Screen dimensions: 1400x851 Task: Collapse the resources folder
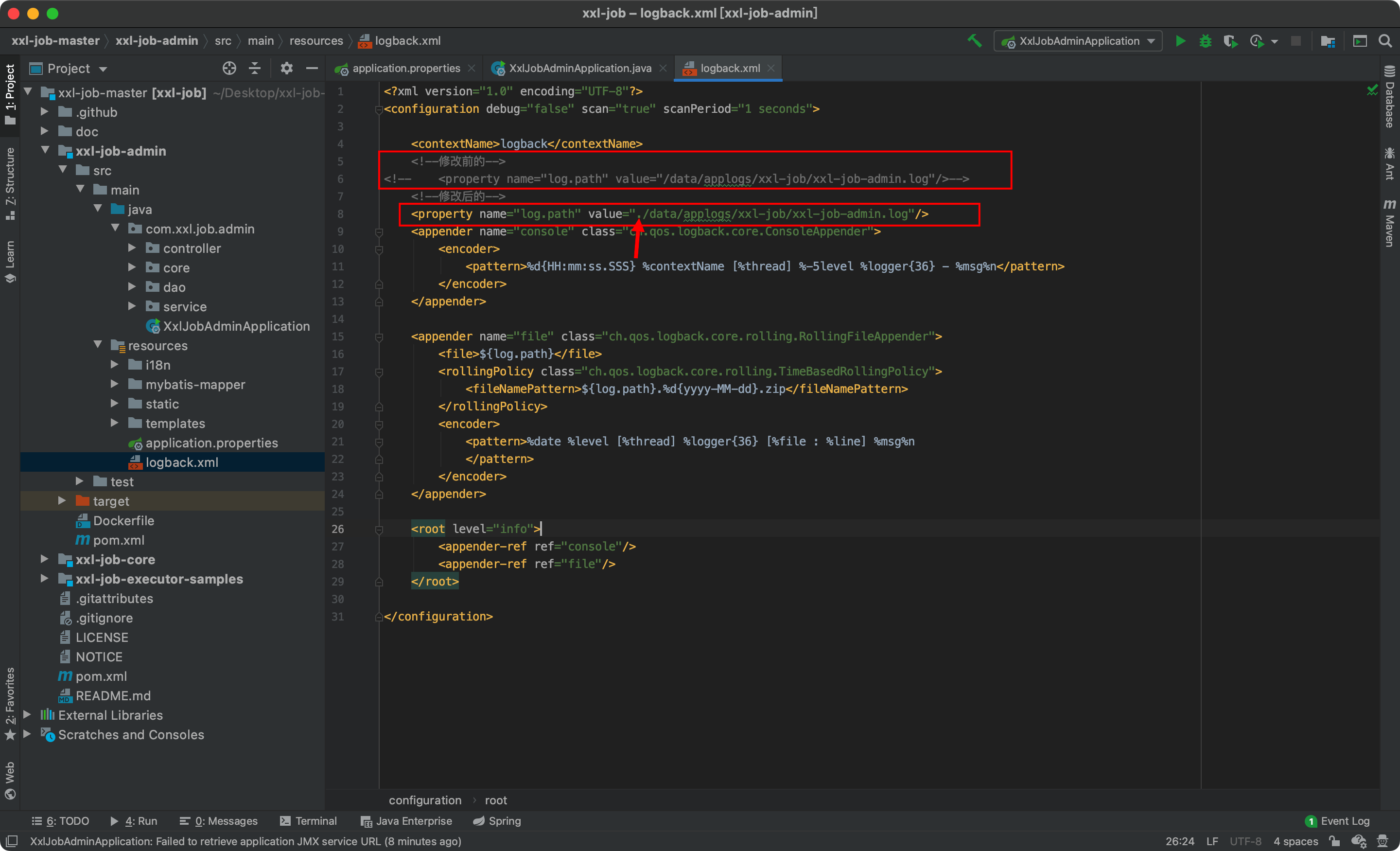[98, 344]
